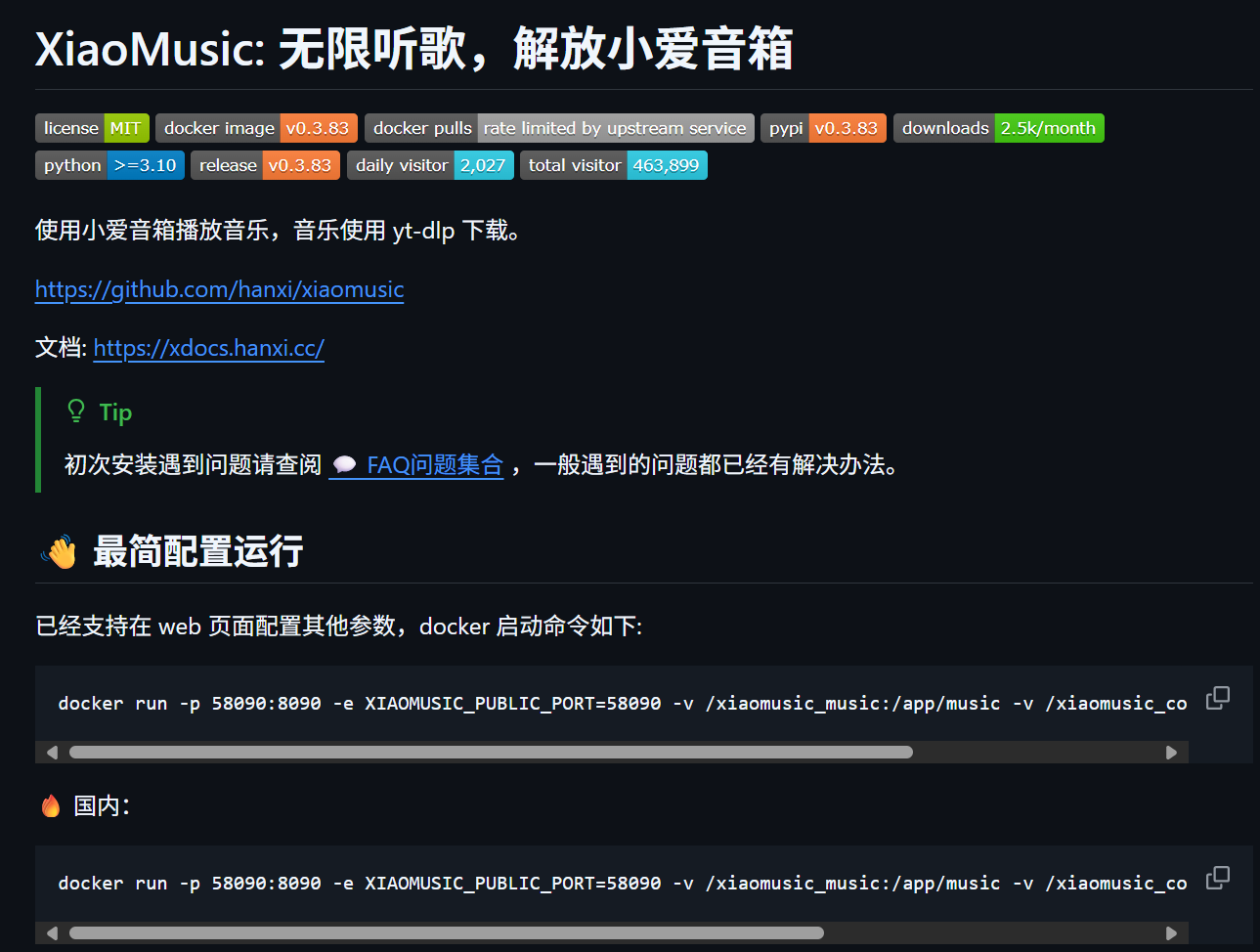Click the downloads 2.5k/month badge

click(998, 128)
